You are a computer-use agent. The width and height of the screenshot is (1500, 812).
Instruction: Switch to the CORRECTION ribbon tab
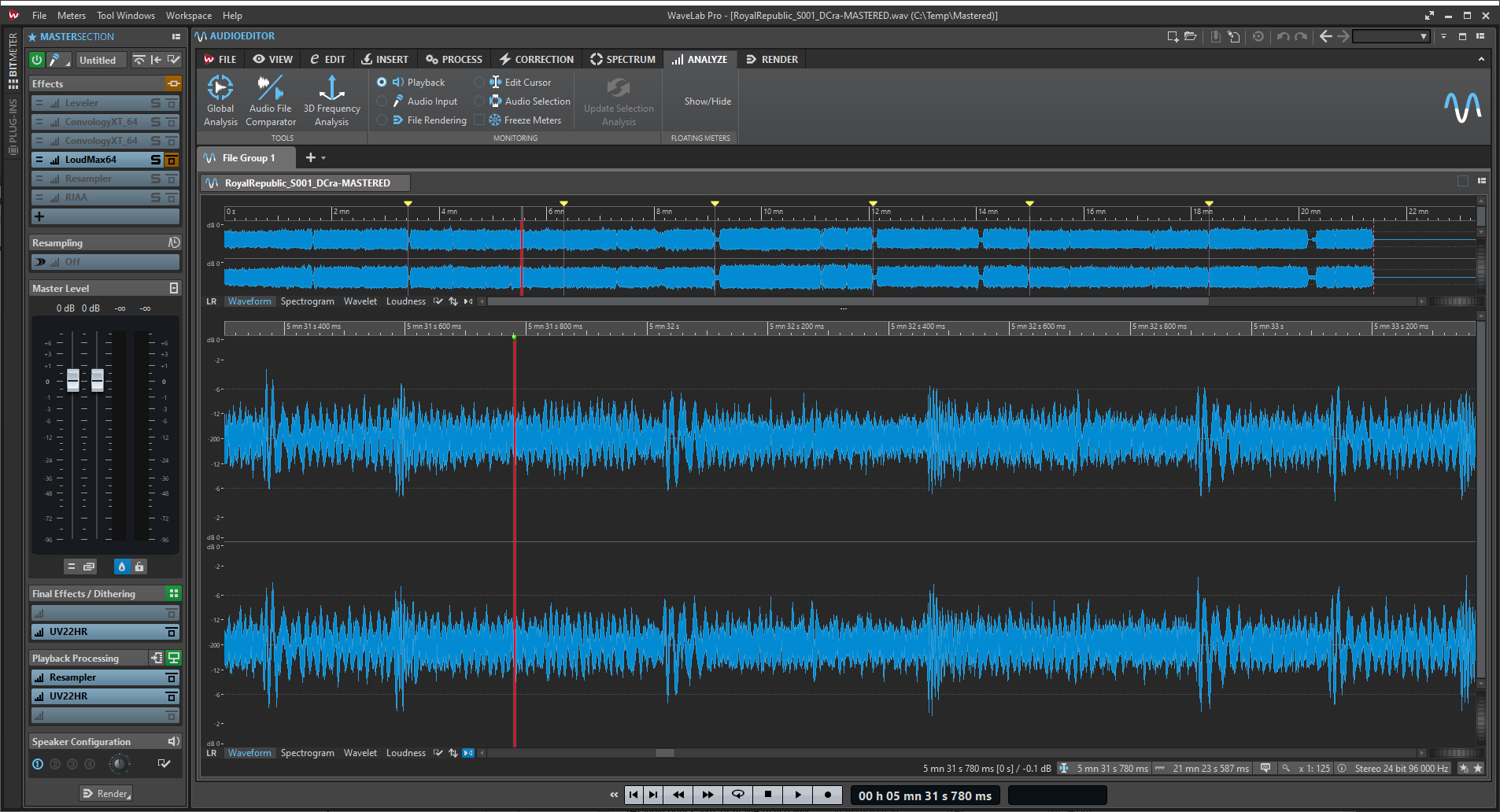pos(537,59)
